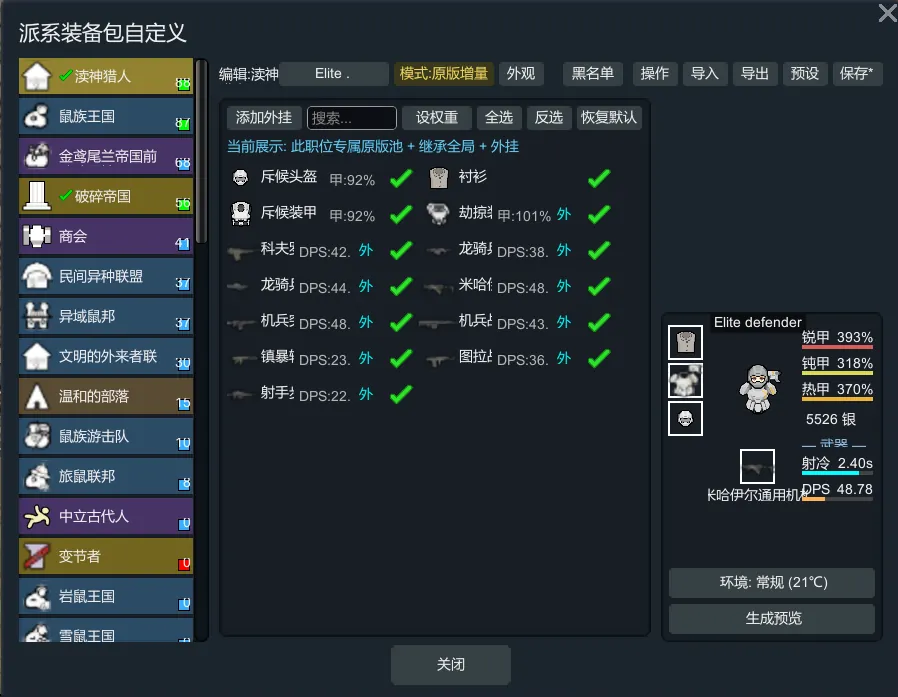Open the 操作 operations menu

pyautogui.click(x=655, y=74)
